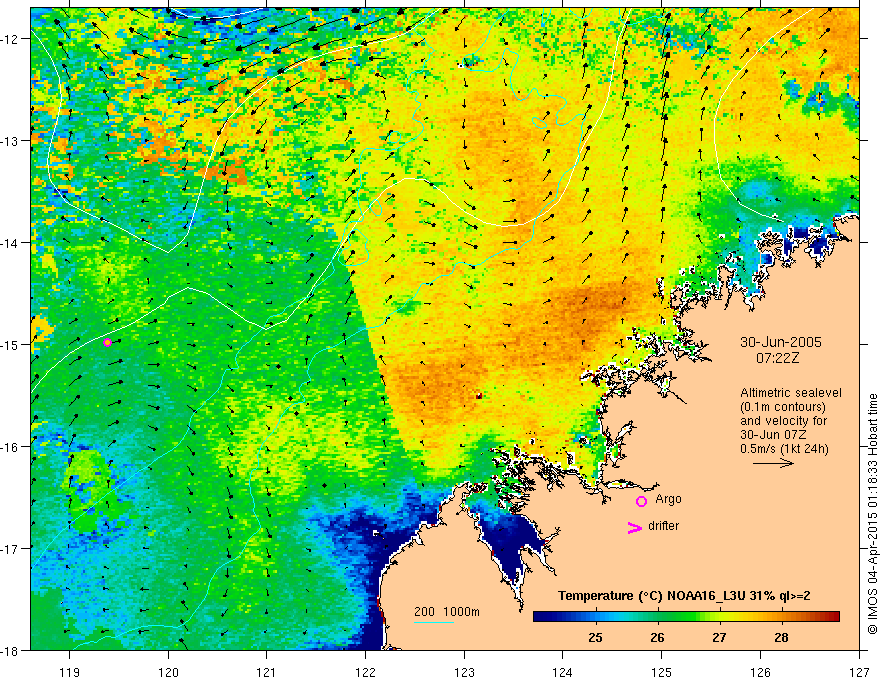
Task: Click latitude label -18
Action: pyautogui.click(x=11, y=650)
